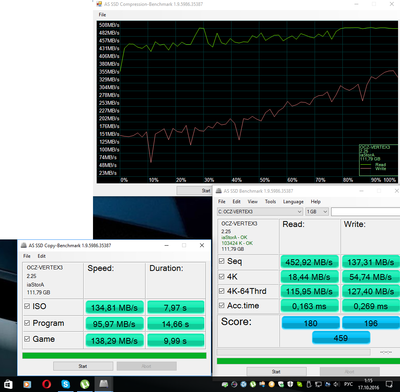Click Start in the Copy-Benchmark window
Screen dimensions: 400x392
[x=83, y=366]
